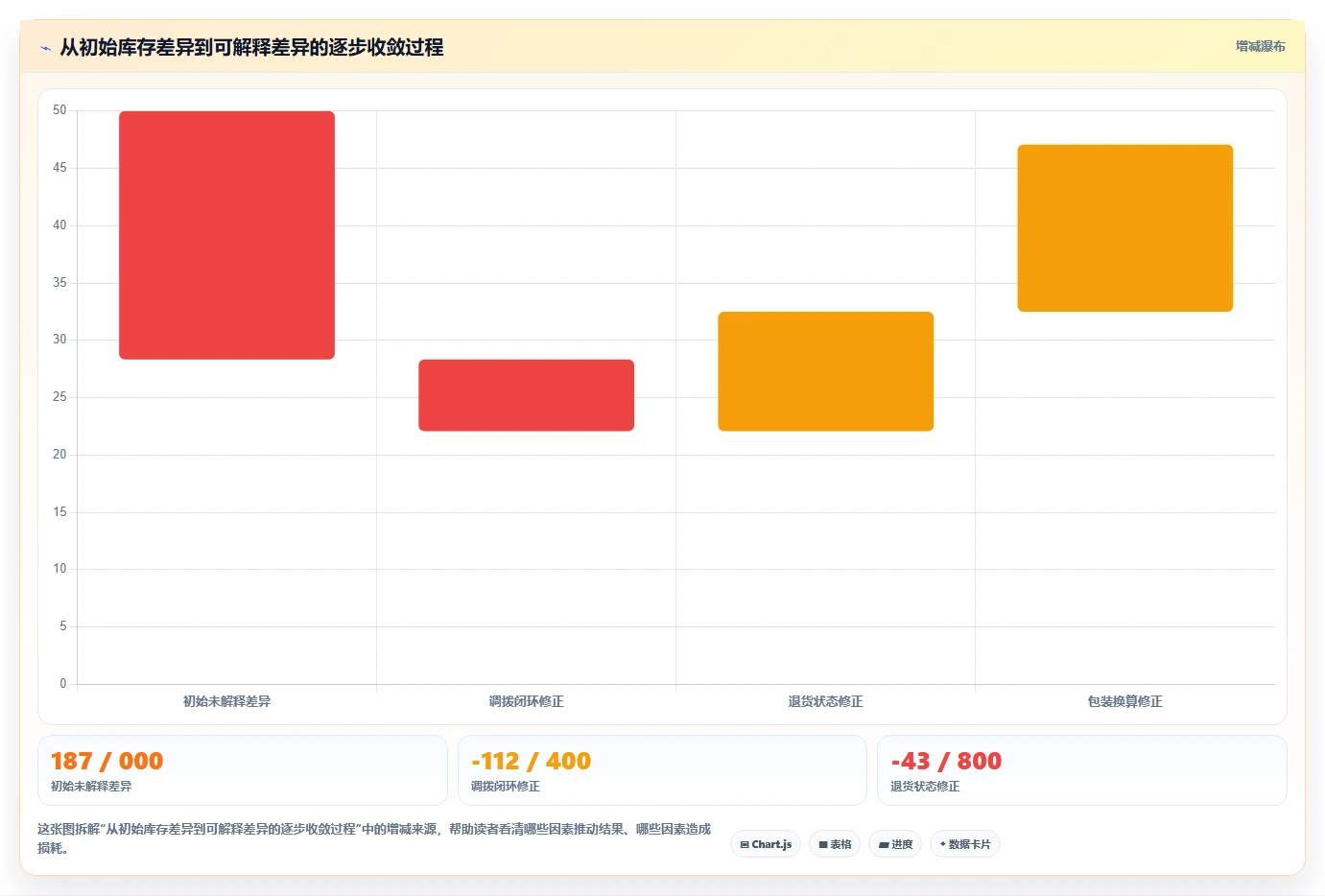The height and width of the screenshot is (896, 1325).
Task: Click x-axis label 初始未解释差异
Action: [x=226, y=701]
